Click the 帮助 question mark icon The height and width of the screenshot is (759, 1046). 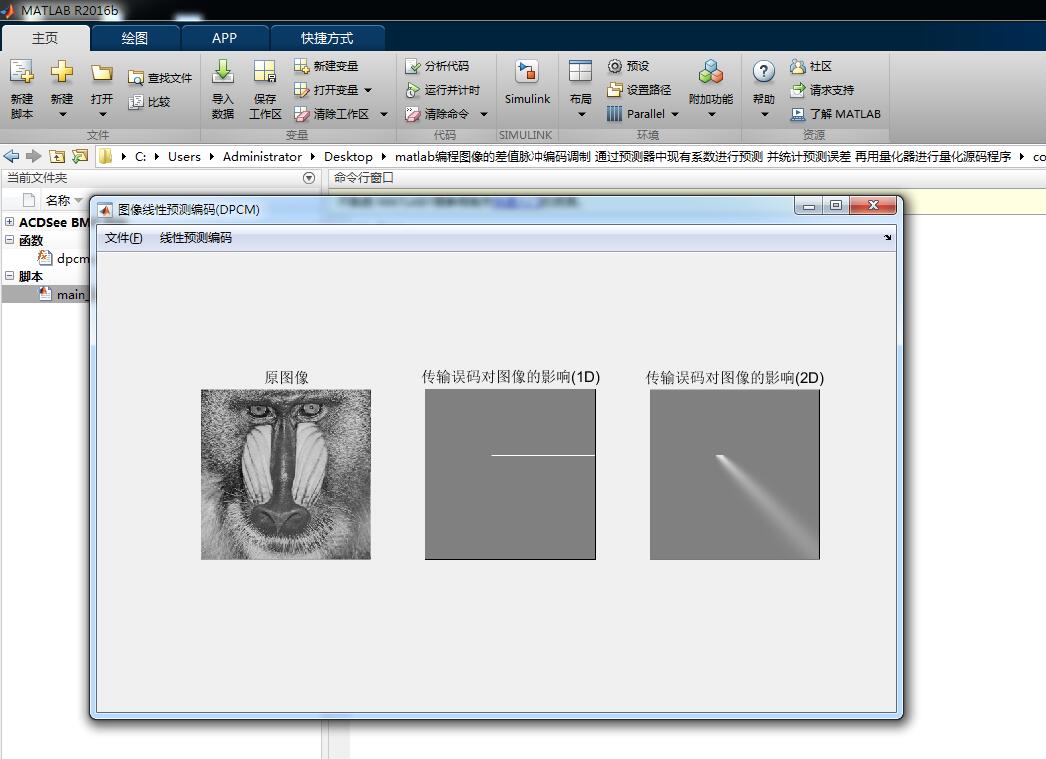763,71
